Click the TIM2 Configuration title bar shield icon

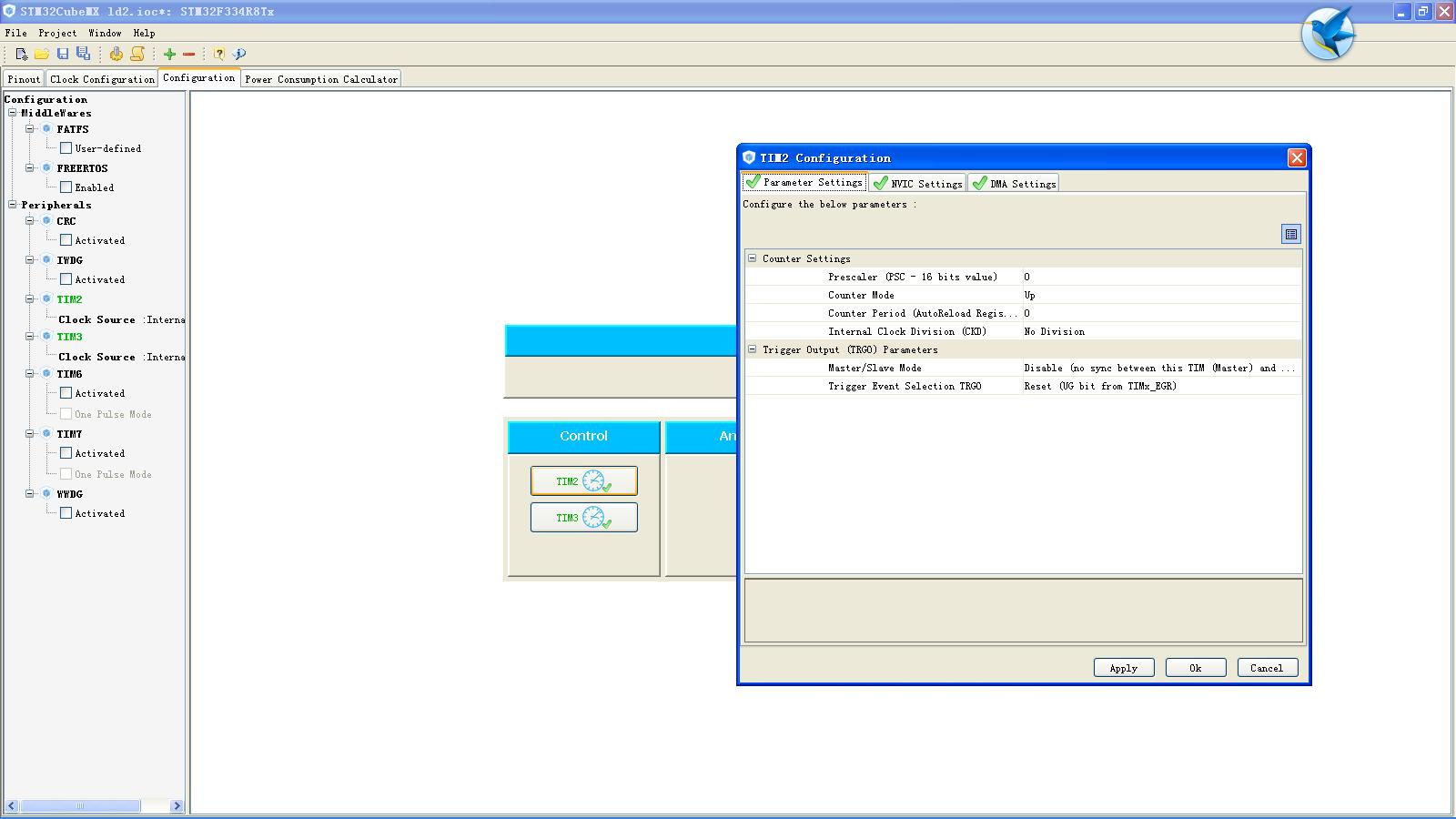tap(750, 157)
